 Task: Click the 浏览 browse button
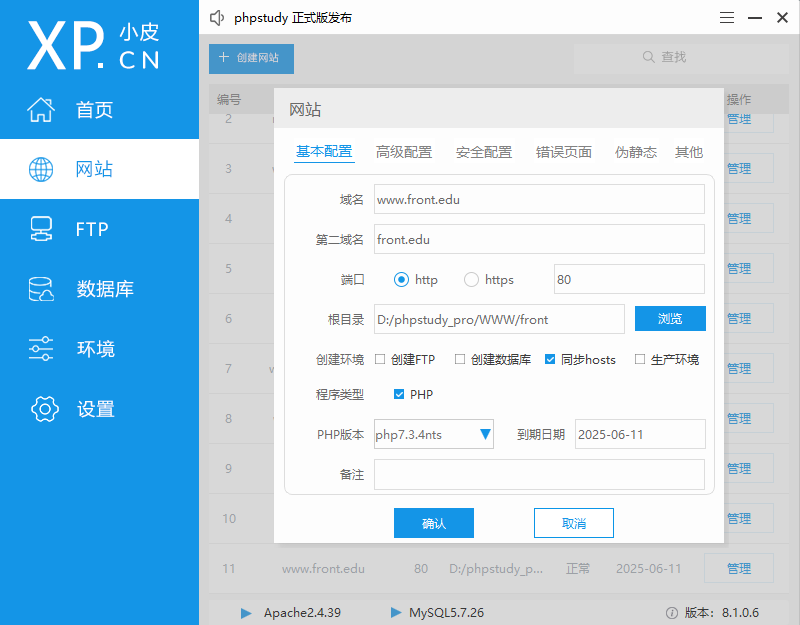click(670, 319)
